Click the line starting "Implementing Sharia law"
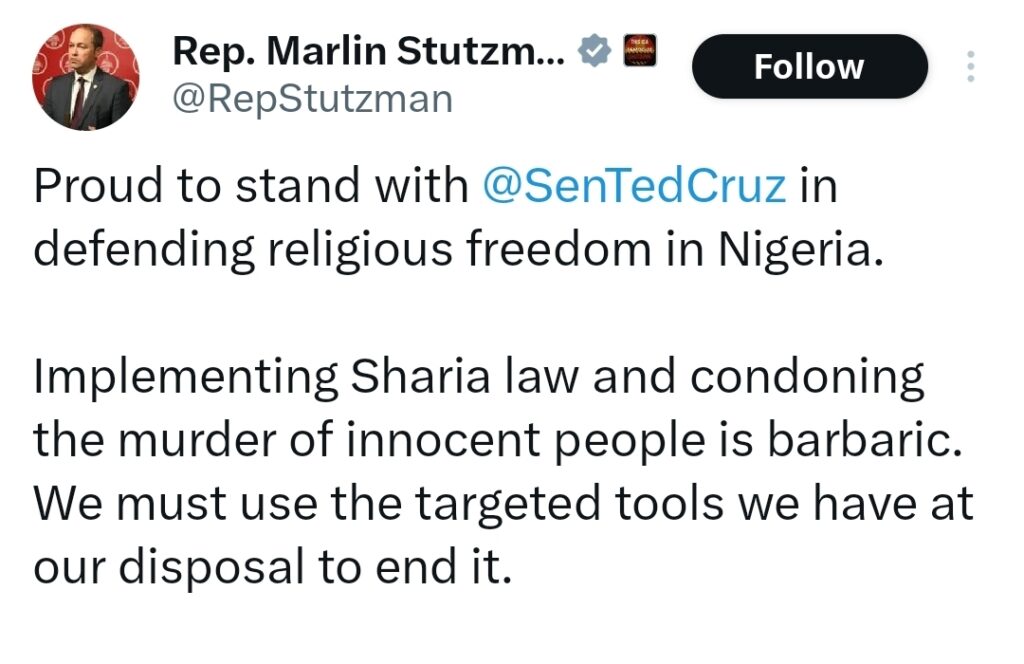This screenshot has width=1024, height=664. 479,377
